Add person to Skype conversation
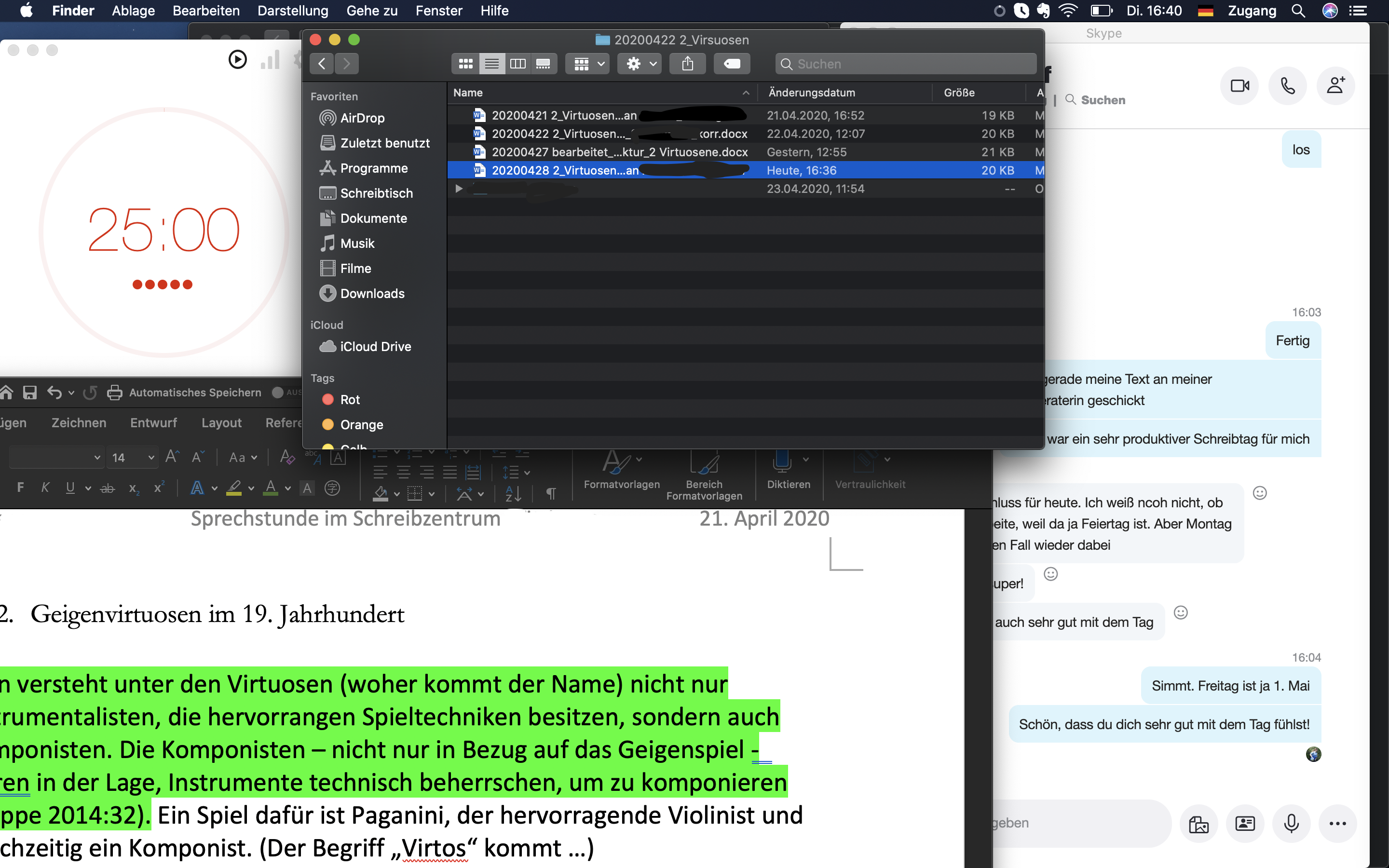The width and height of the screenshot is (1389, 868). point(1335,86)
